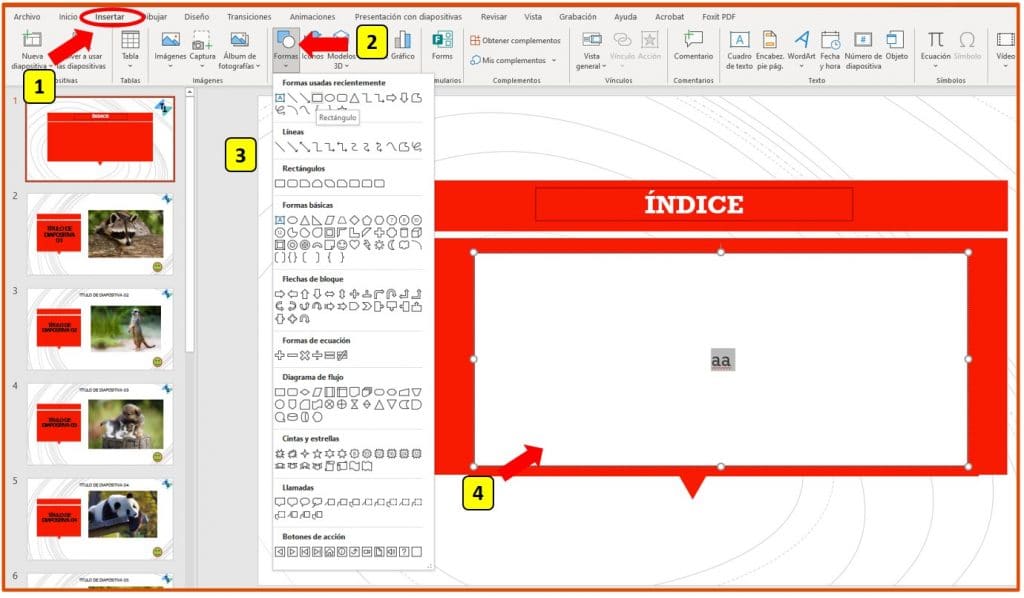Expand the Imágenes dropdown arrow
The image size is (1024, 598).
click(x=170, y=66)
